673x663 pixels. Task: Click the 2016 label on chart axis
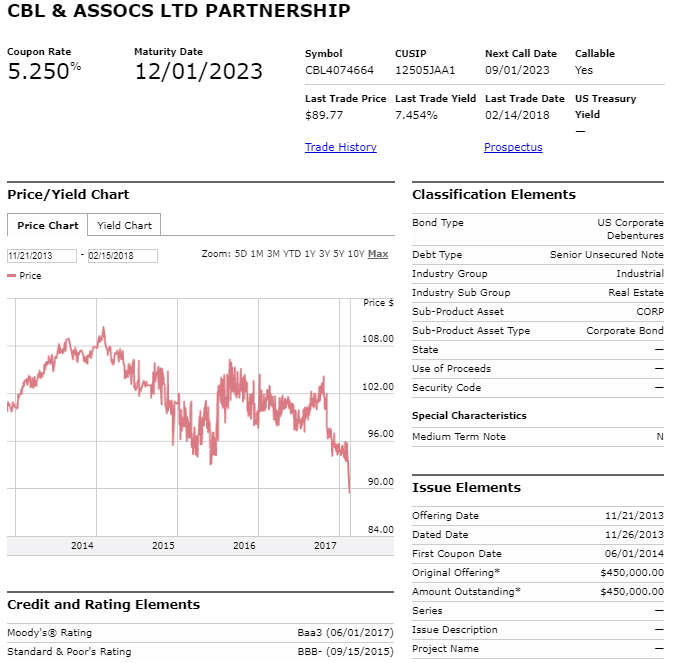point(244,545)
